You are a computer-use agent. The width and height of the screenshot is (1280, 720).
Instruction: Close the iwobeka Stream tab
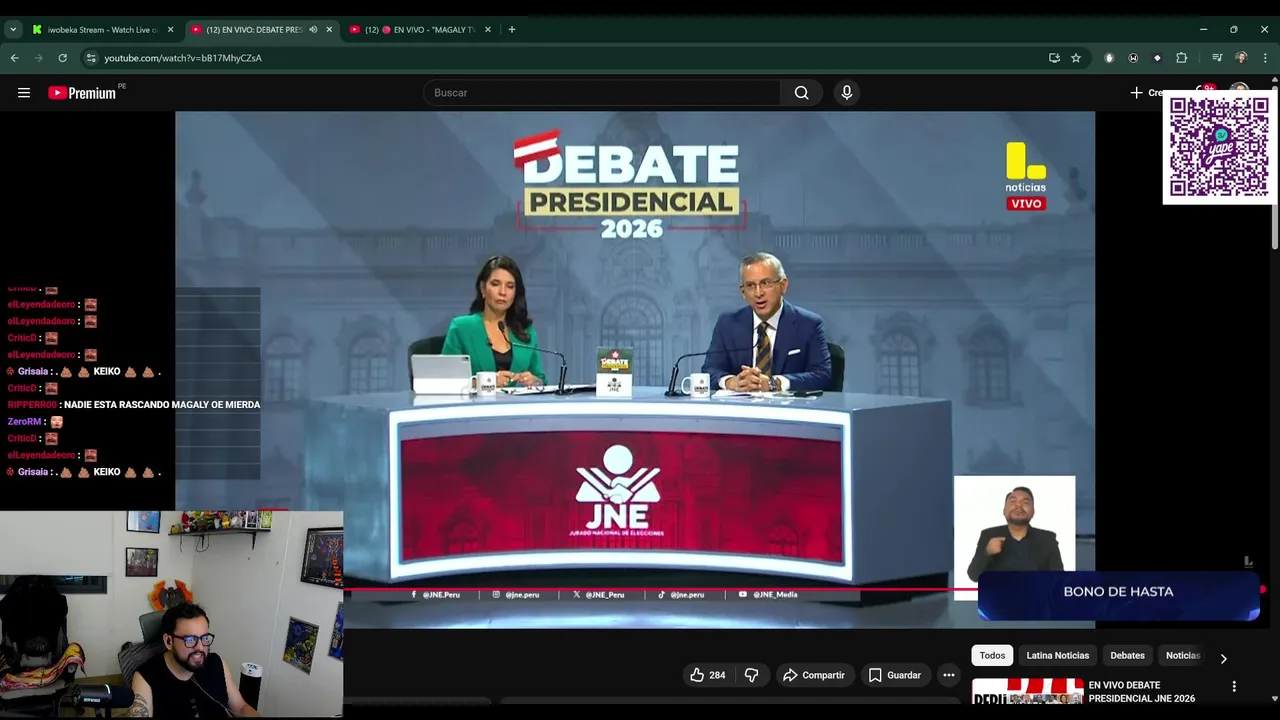pyautogui.click(x=170, y=30)
